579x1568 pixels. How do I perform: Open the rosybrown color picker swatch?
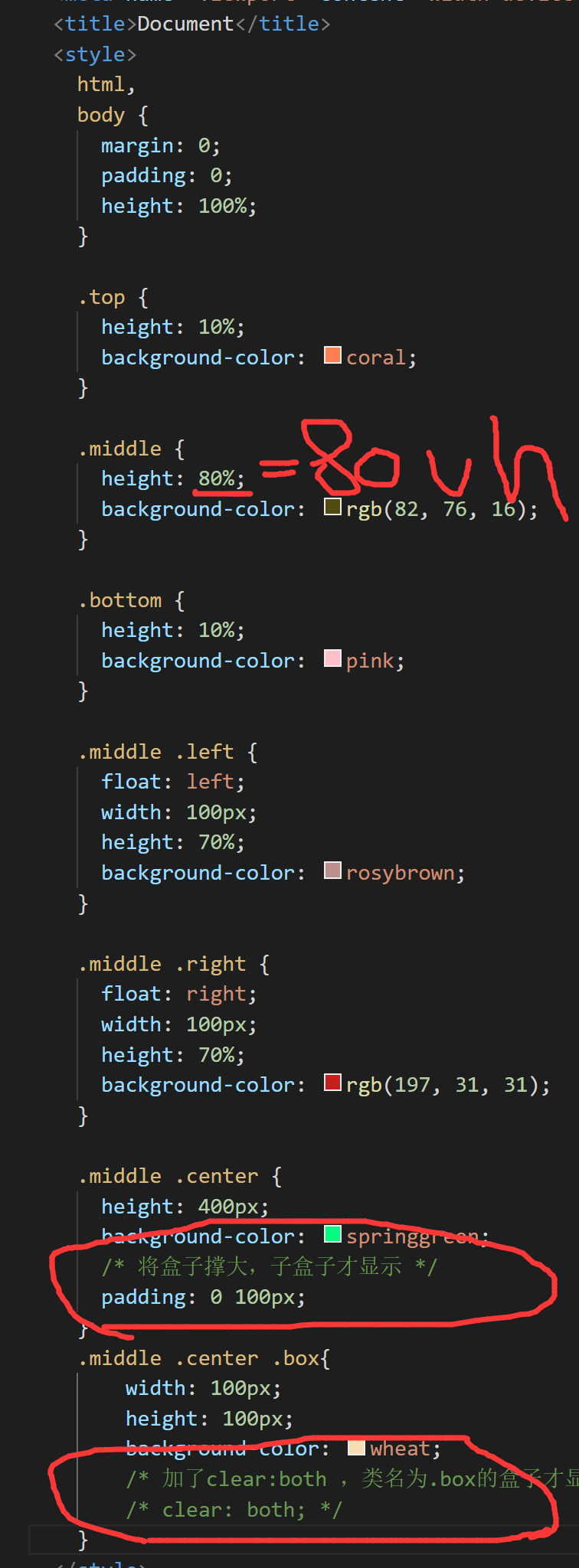[332, 871]
